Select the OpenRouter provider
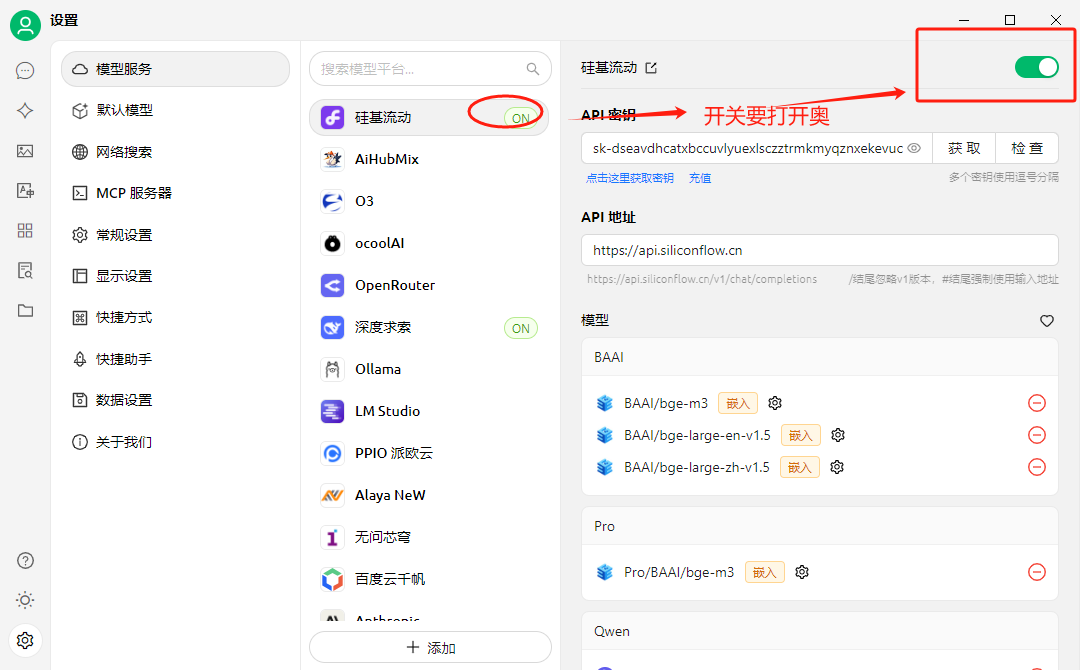This screenshot has width=1080, height=670. coord(429,285)
